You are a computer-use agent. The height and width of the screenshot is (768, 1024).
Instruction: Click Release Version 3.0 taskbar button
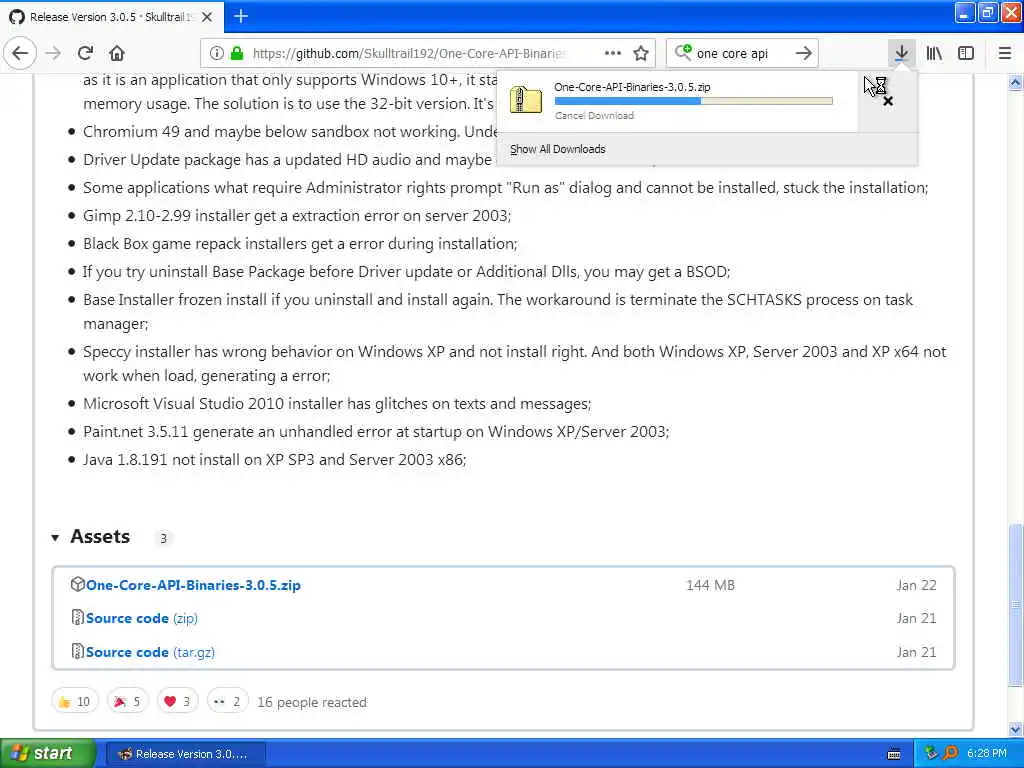pos(185,754)
